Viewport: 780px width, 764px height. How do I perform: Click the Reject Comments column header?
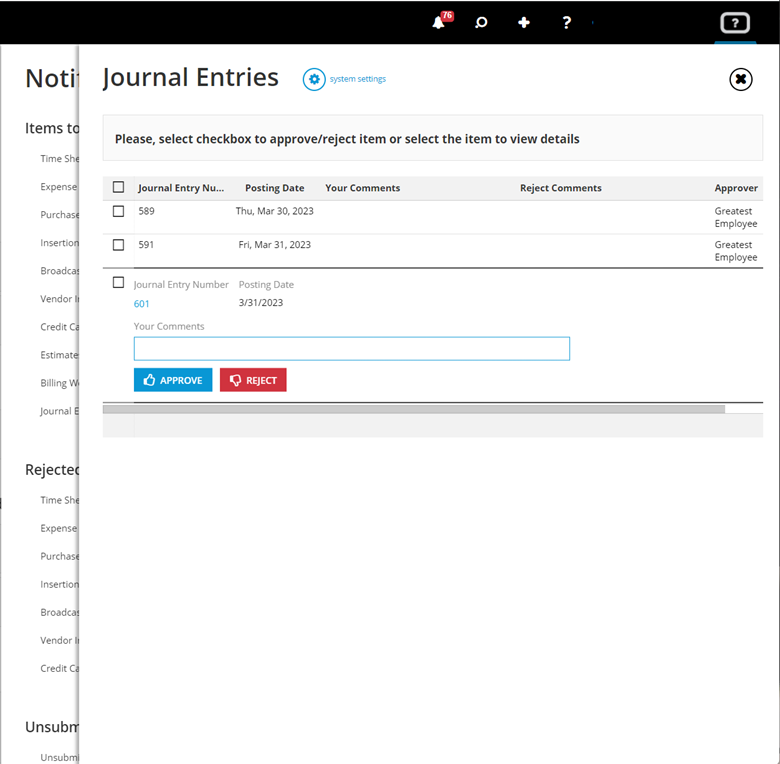point(561,188)
